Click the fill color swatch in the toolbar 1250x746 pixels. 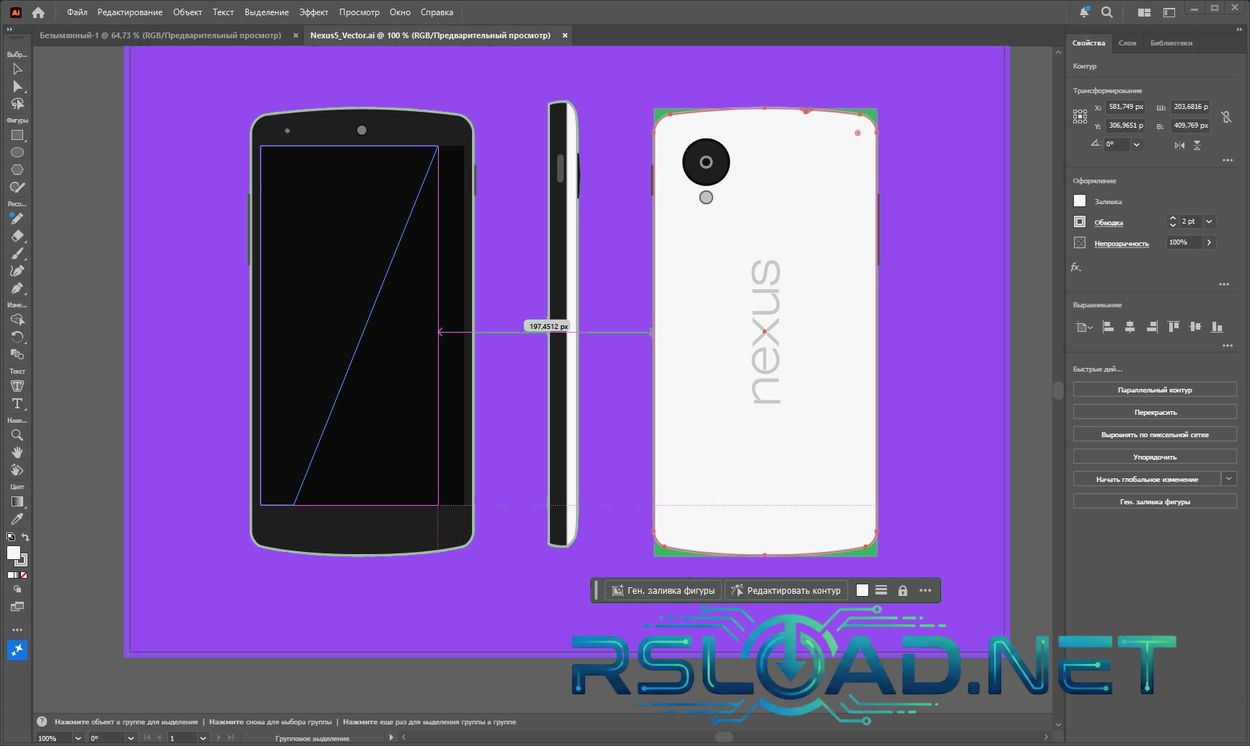(x=14, y=550)
